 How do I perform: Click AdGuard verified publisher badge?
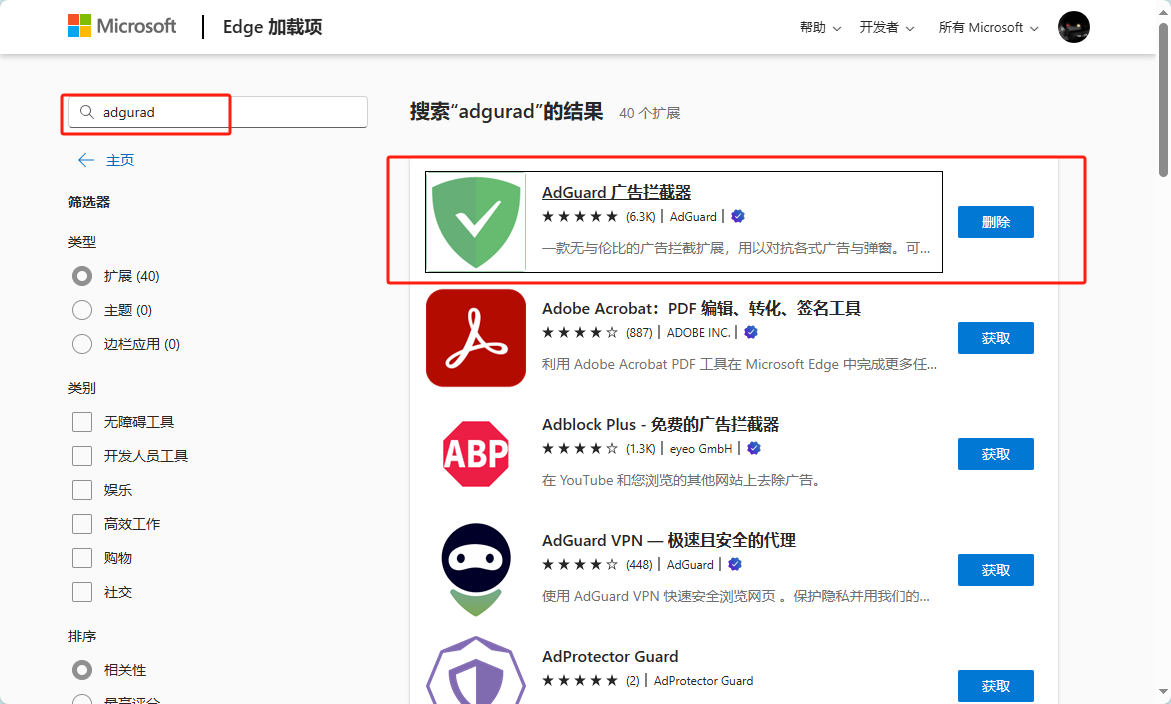click(738, 217)
